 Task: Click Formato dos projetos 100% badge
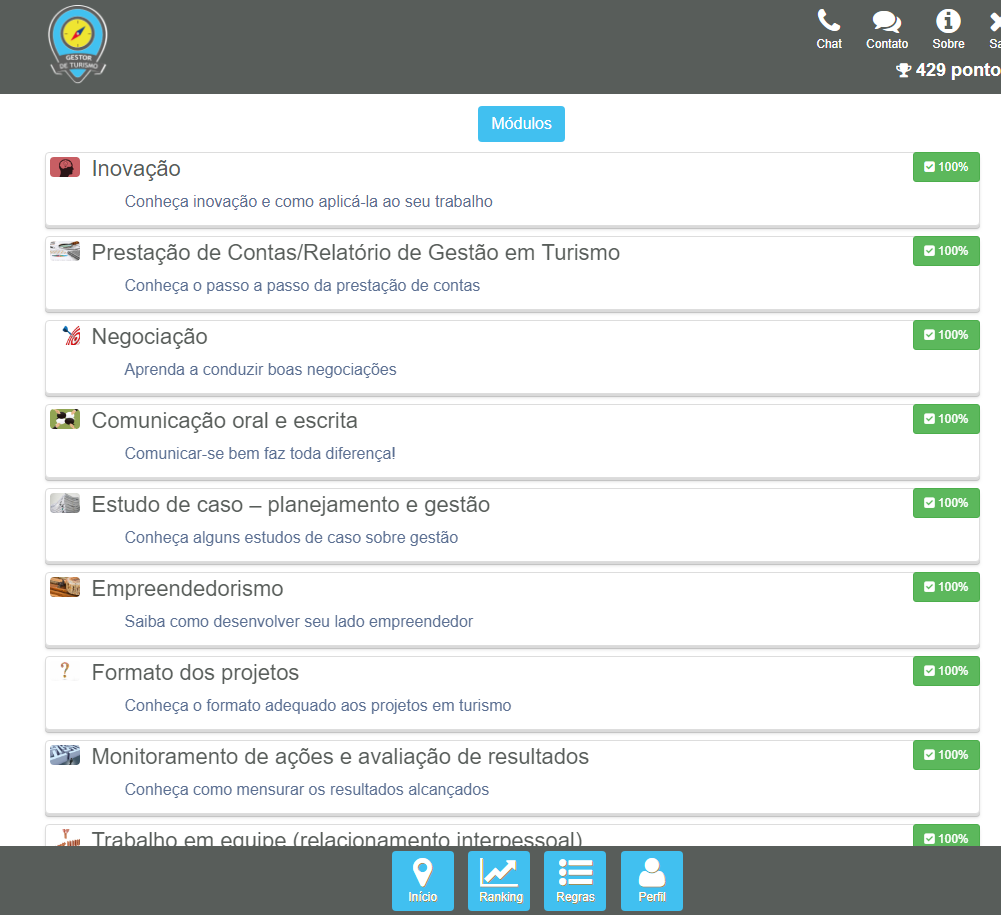[946, 671]
